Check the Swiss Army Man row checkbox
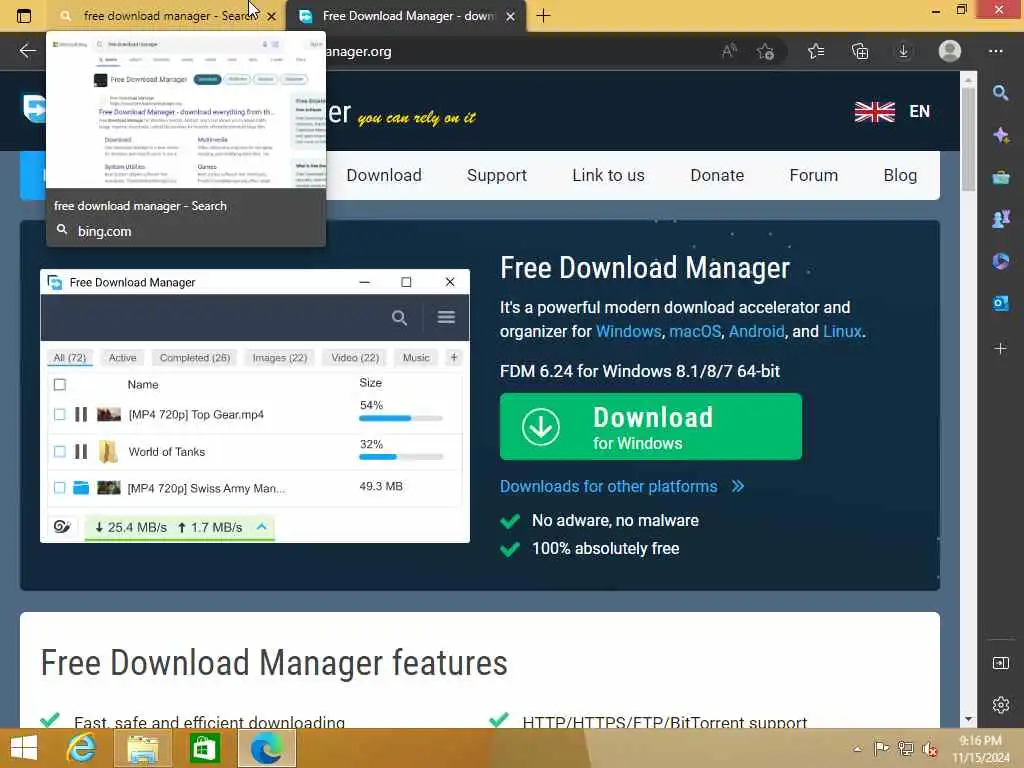Screen dimensions: 1024x768 click(x=59, y=487)
